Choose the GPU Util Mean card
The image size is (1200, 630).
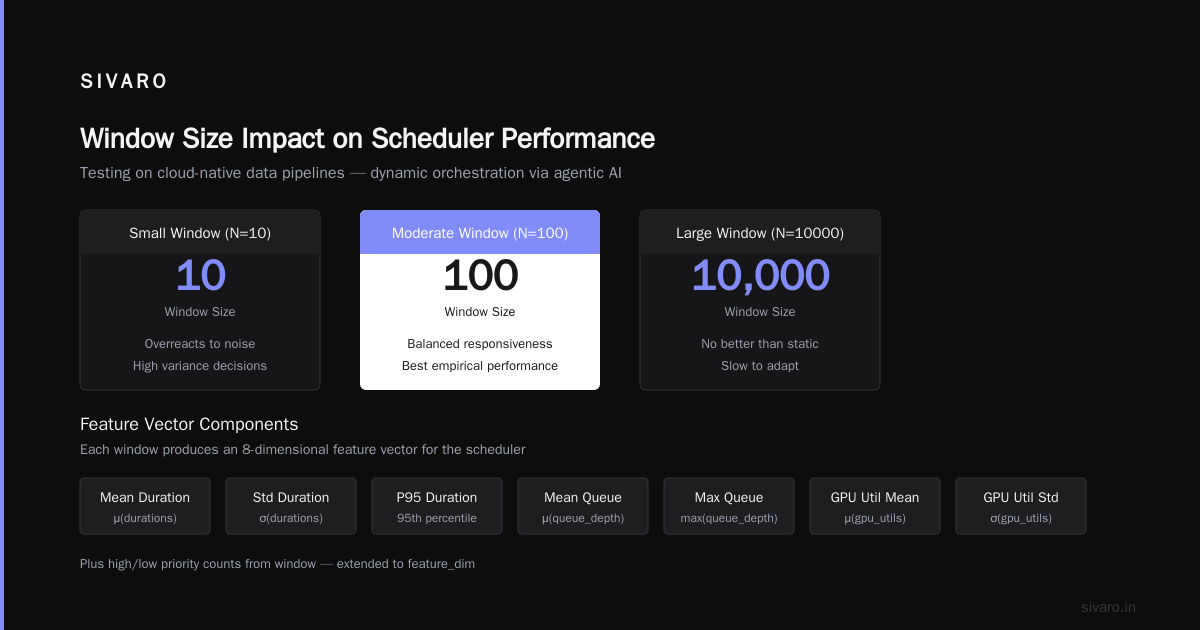click(x=875, y=506)
